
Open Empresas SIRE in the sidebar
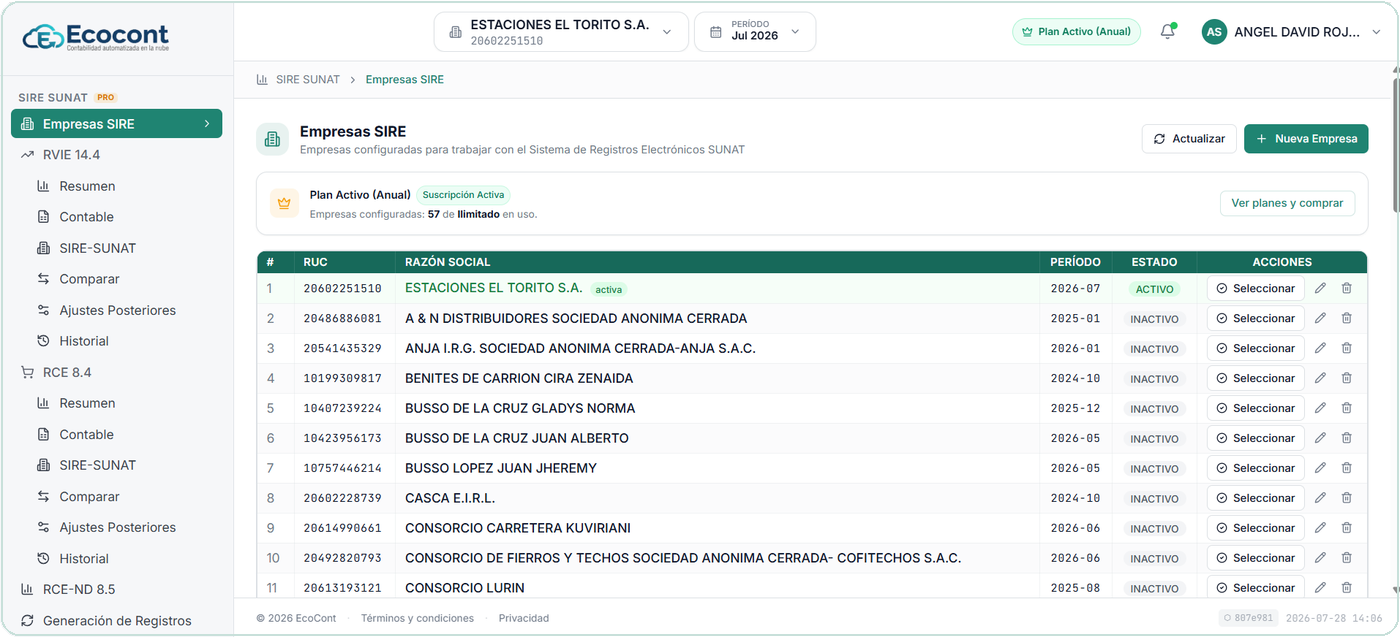(x=116, y=124)
